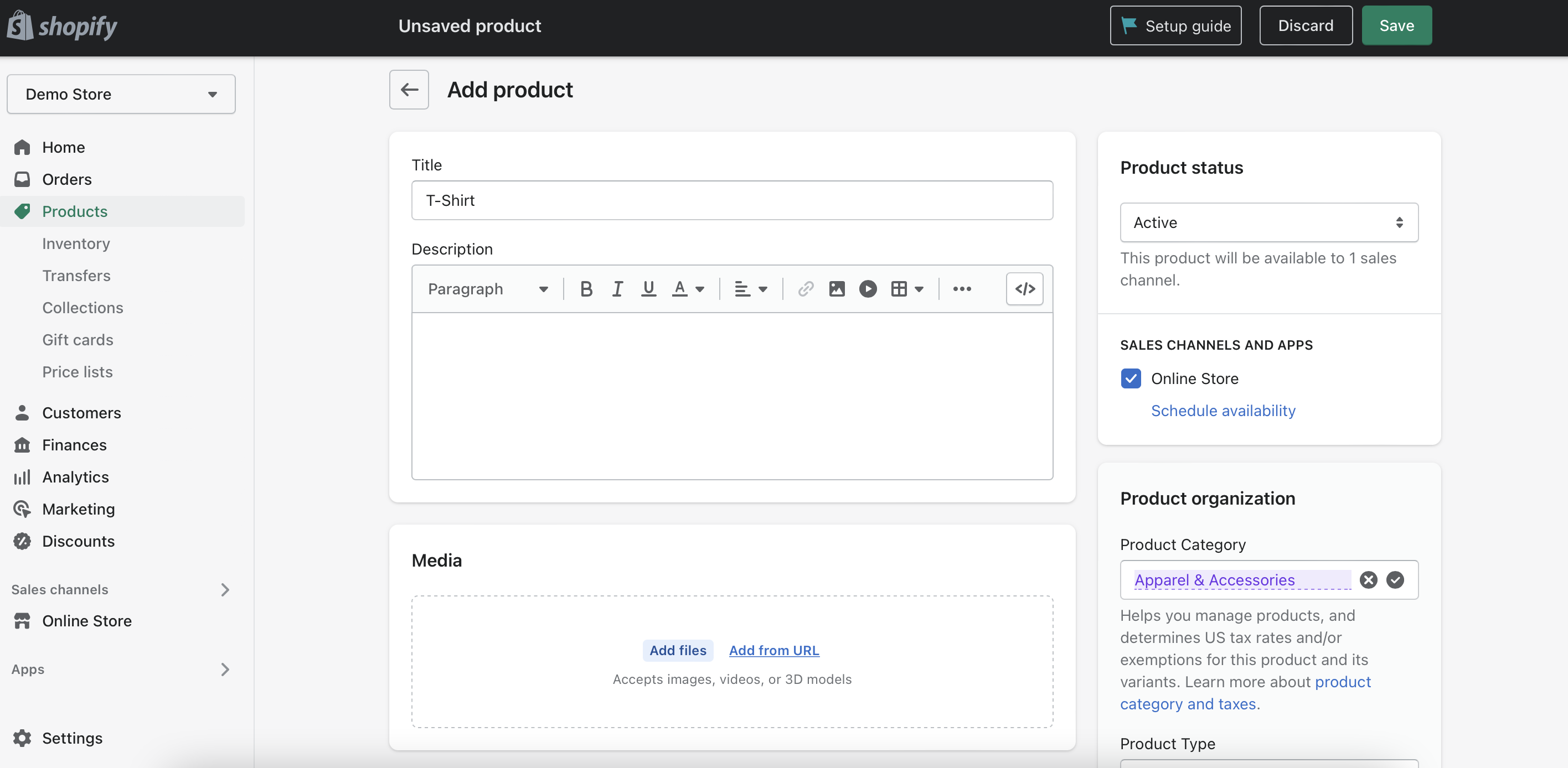Toggle underline formatting in description toolbar
Screen dimensions: 1568x768
648,289
